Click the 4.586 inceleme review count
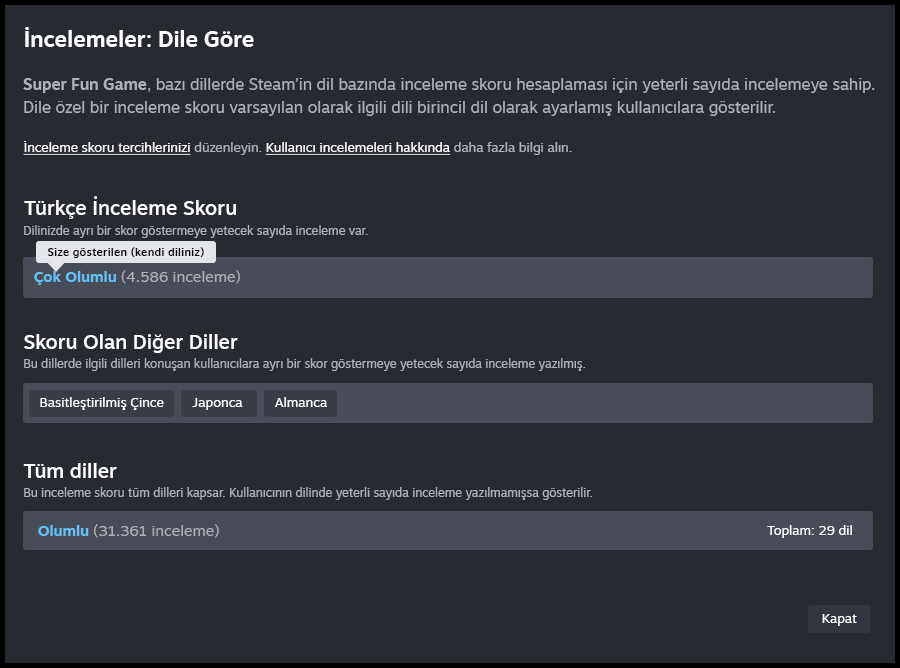Screen dimensions: 900x668 [181, 277]
